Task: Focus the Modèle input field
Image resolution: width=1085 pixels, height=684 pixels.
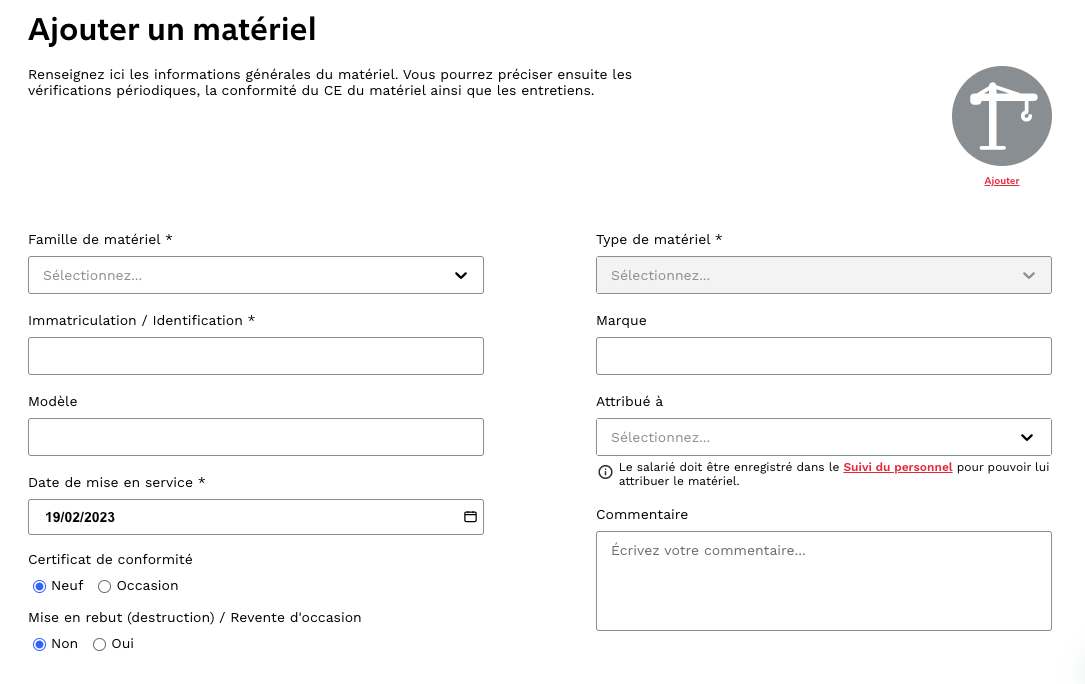Action: point(256,437)
